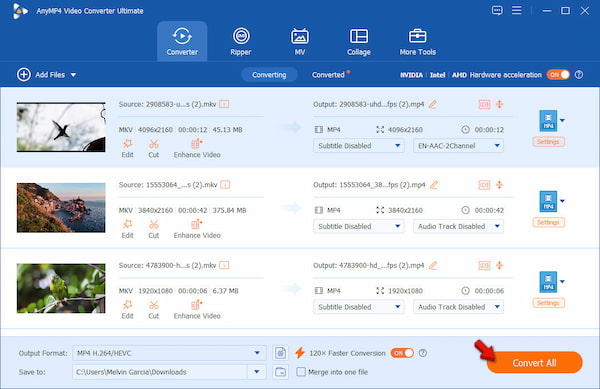Open Settings for 15553064 output
This screenshot has height=389, width=600.
(548, 222)
